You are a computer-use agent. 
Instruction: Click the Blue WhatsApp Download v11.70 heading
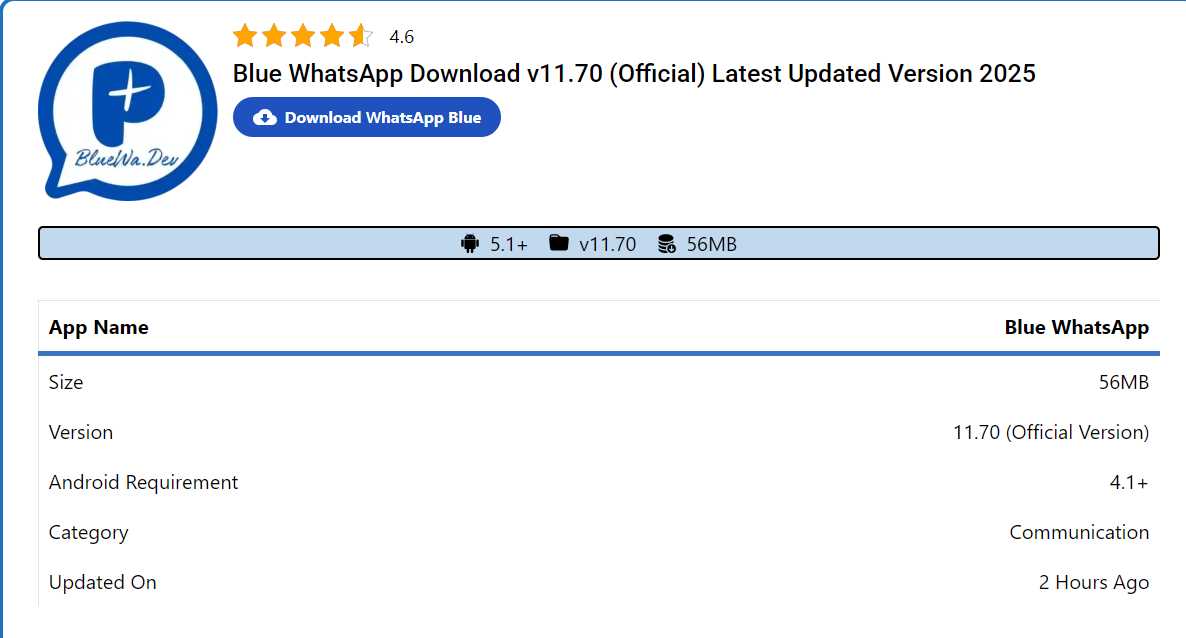[634, 73]
